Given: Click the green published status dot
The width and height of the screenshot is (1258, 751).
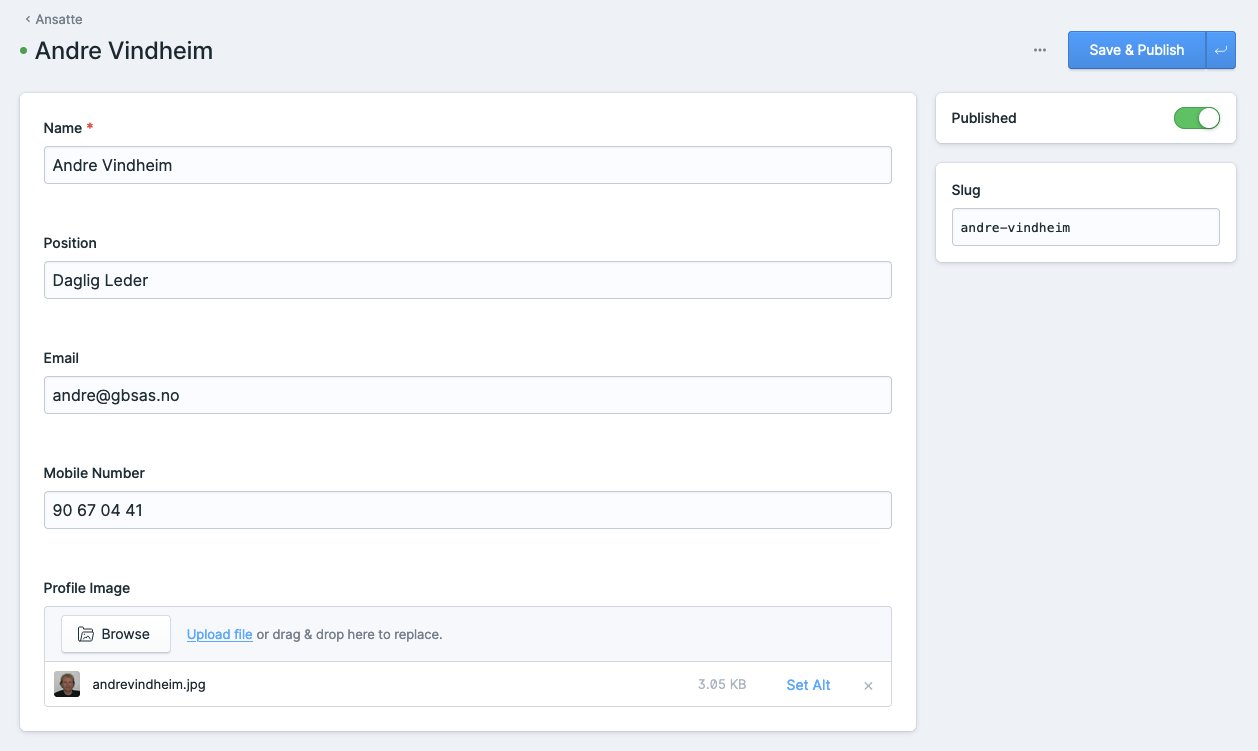Looking at the screenshot, I should tap(23, 51).
